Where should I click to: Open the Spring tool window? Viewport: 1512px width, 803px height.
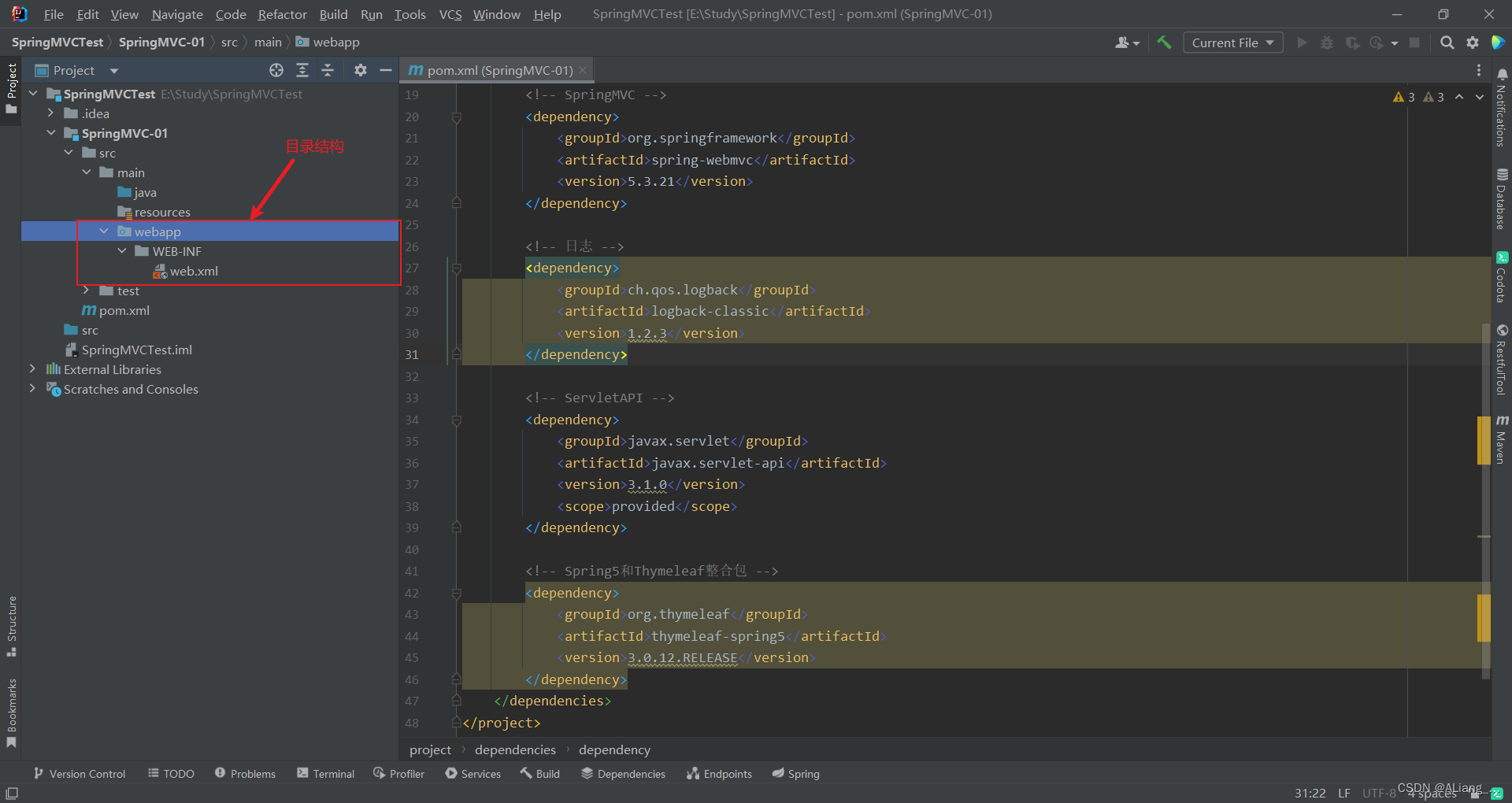coord(796,774)
